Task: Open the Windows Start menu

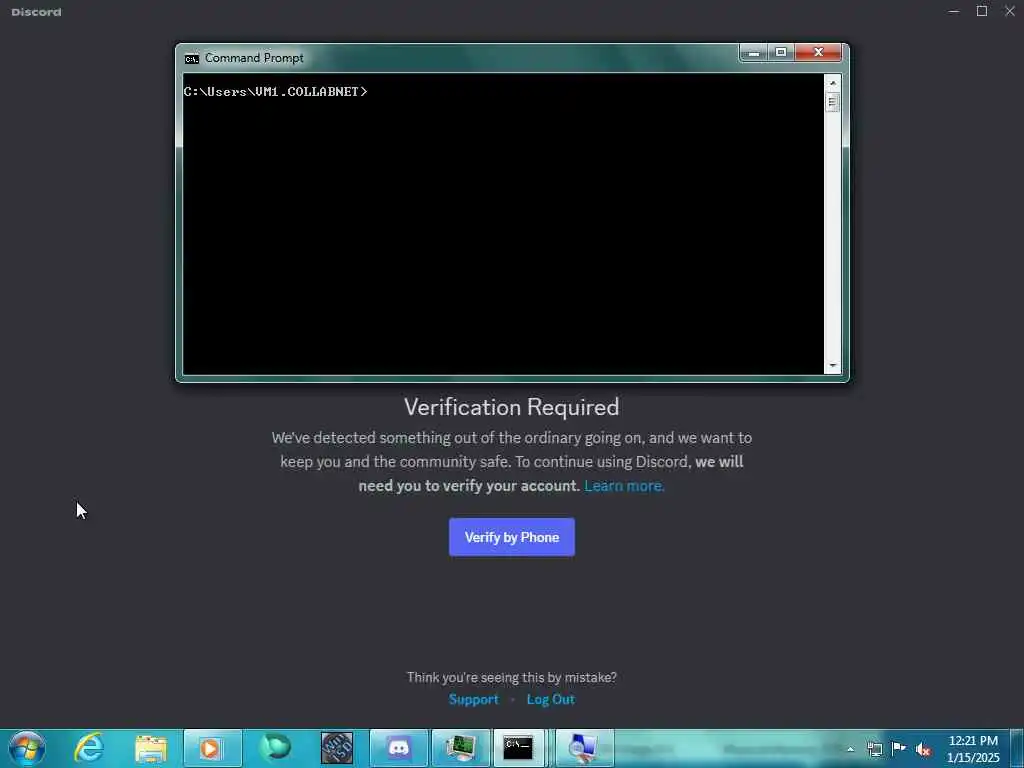Action: pos(27,748)
